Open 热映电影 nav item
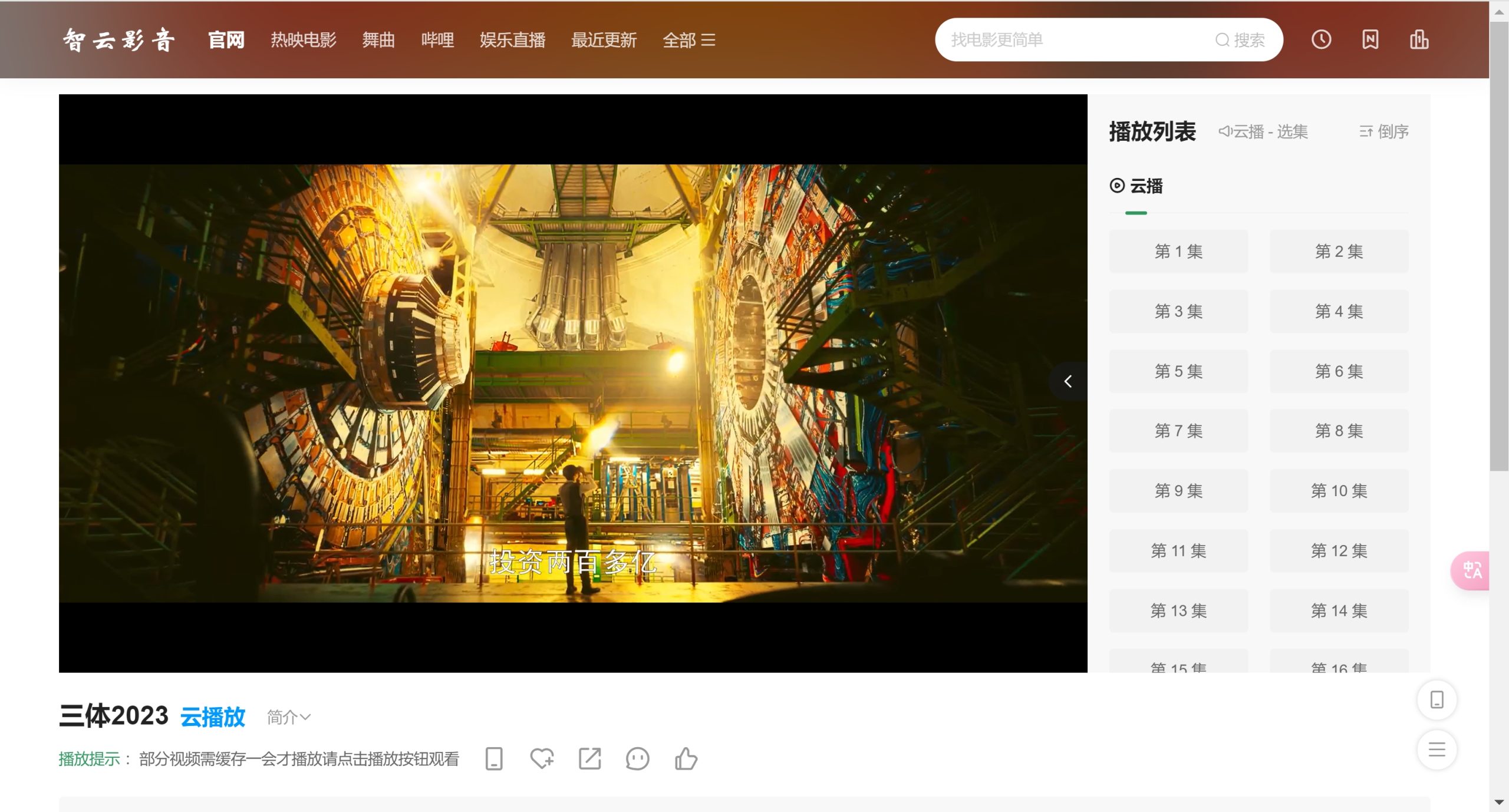Image resolution: width=1509 pixels, height=812 pixels. [304, 39]
